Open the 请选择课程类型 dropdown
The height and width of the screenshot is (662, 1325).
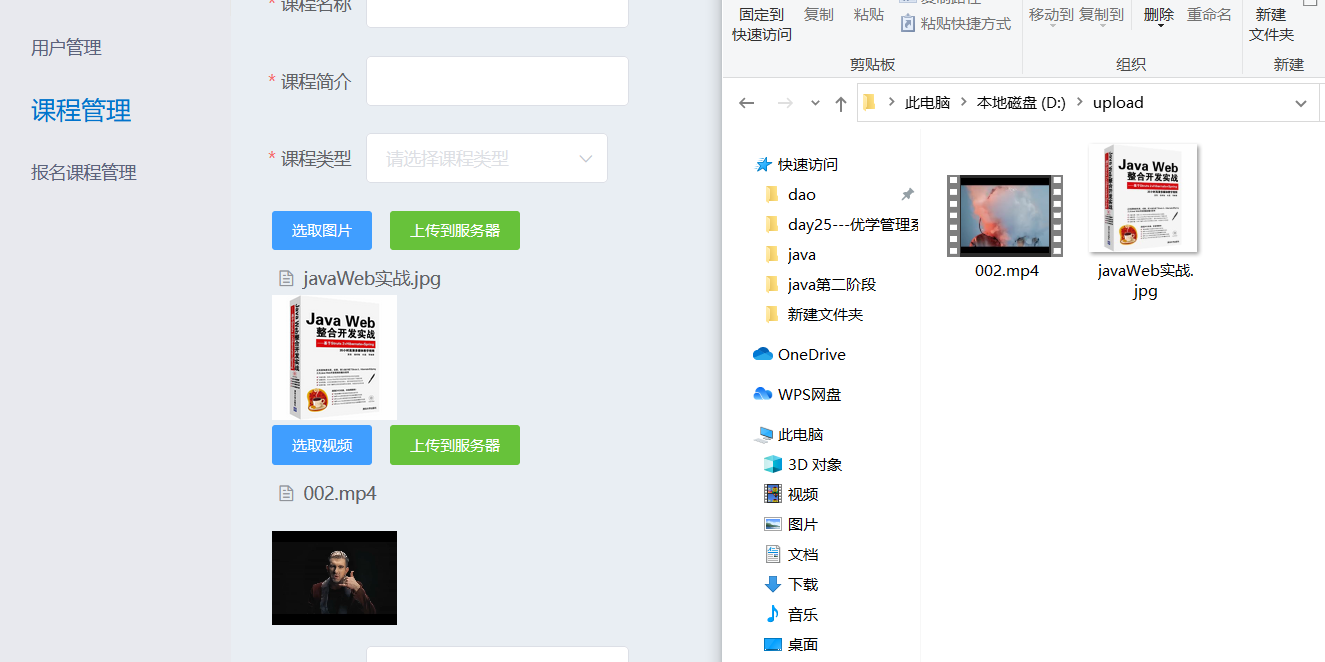(487, 158)
